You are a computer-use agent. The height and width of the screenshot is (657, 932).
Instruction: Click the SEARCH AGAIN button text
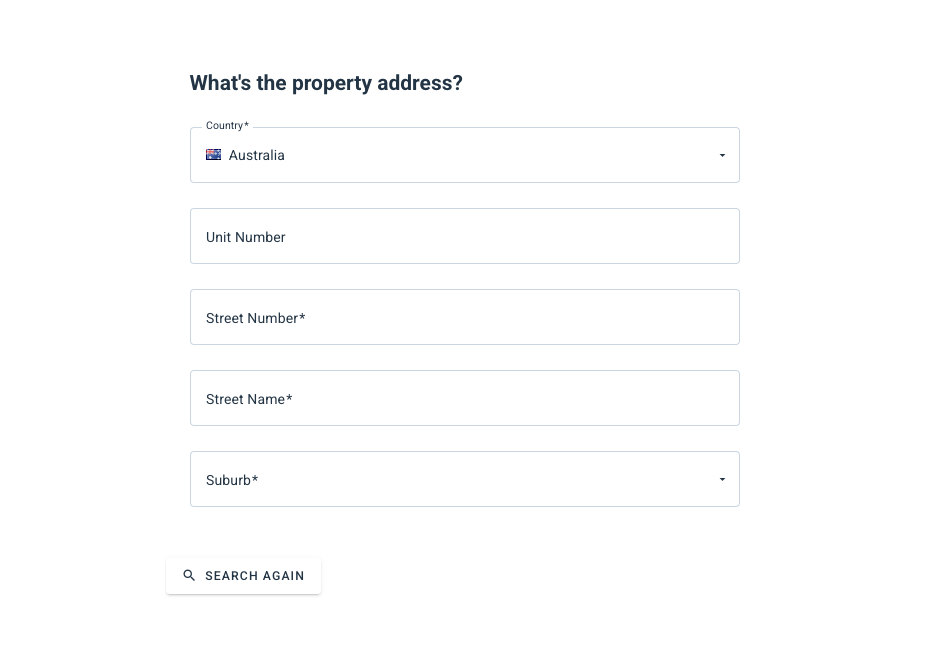coord(255,576)
